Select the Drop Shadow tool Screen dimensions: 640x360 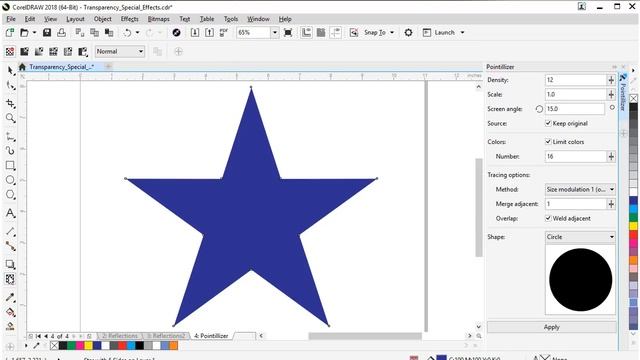(10, 264)
